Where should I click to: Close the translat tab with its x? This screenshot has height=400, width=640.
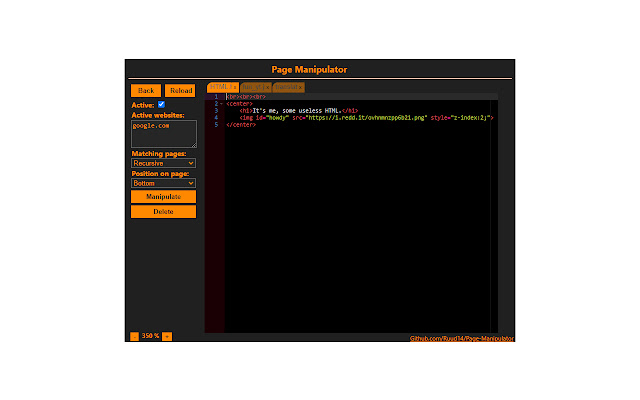pos(300,87)
